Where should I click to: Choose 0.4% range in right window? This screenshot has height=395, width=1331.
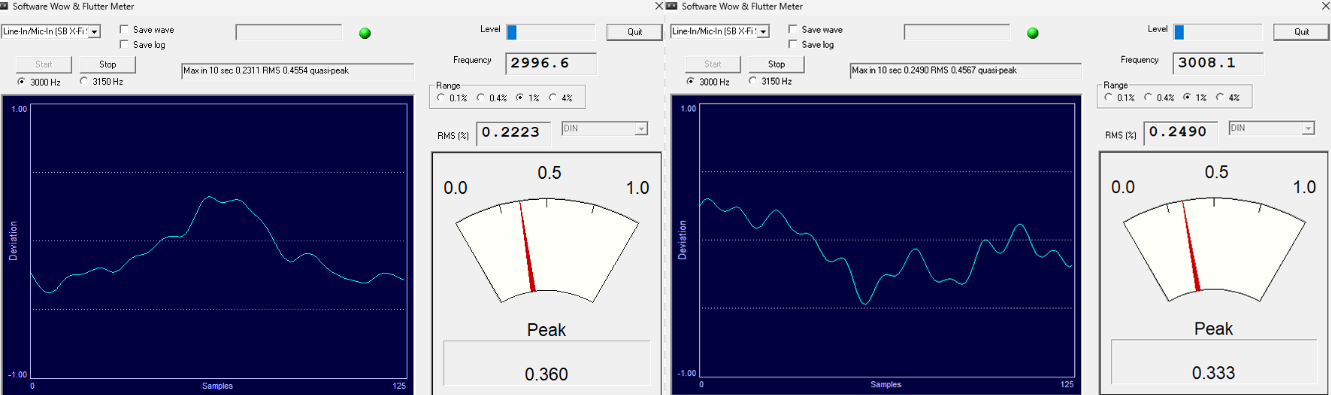1149,97
